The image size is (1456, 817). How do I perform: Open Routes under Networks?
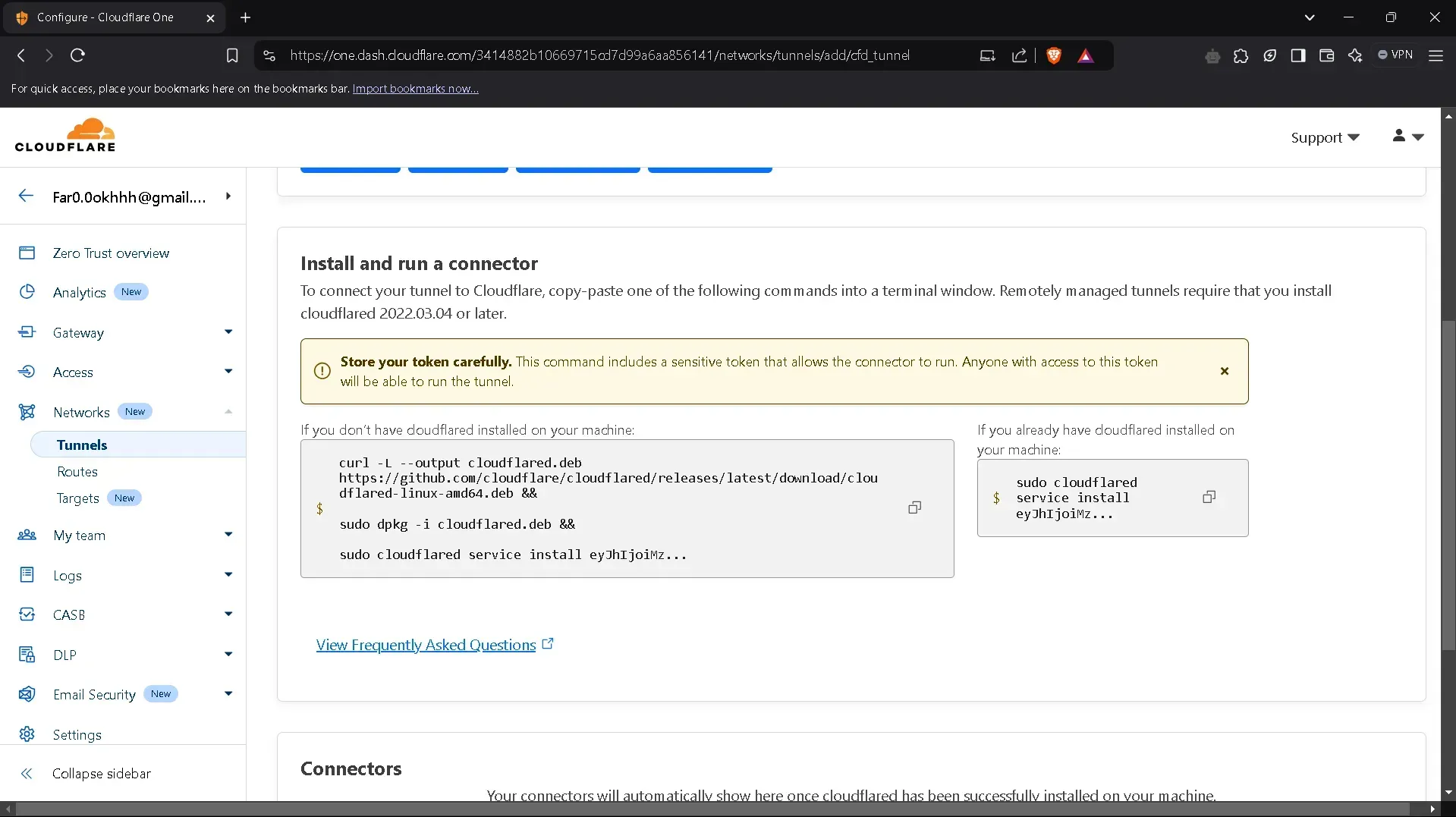click(77, 471)
